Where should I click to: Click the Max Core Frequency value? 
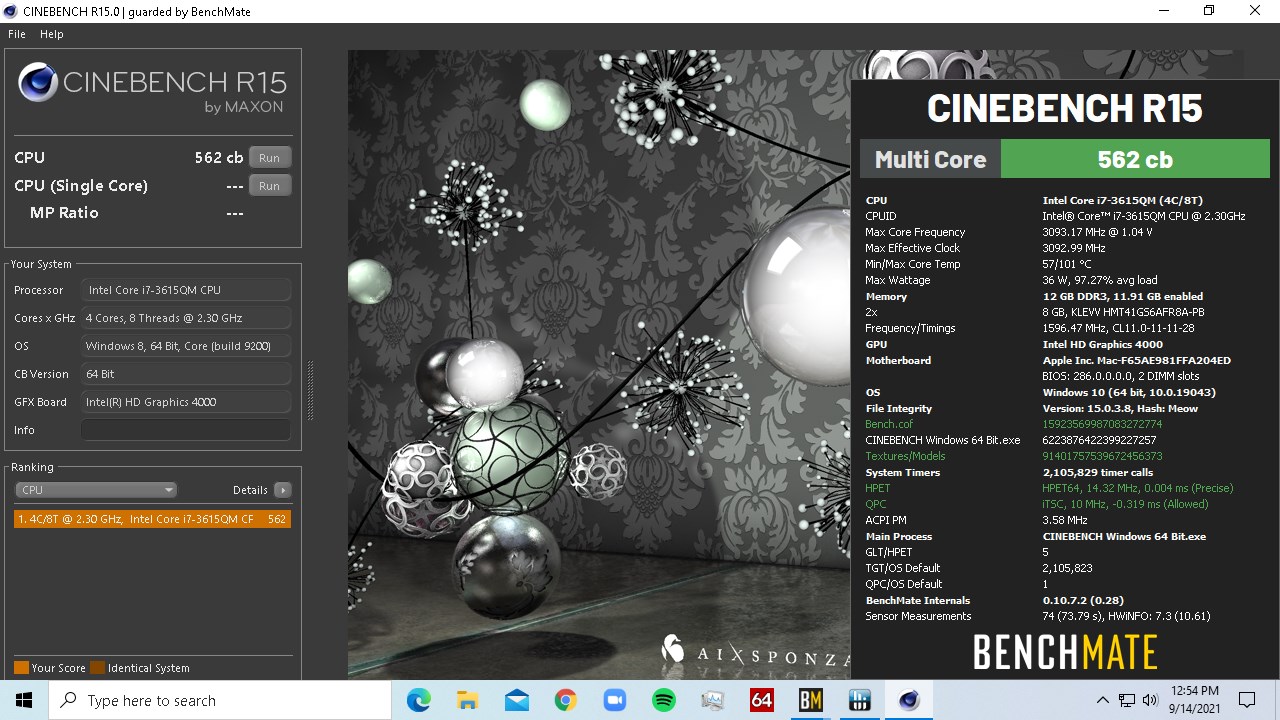[1097, 232]
